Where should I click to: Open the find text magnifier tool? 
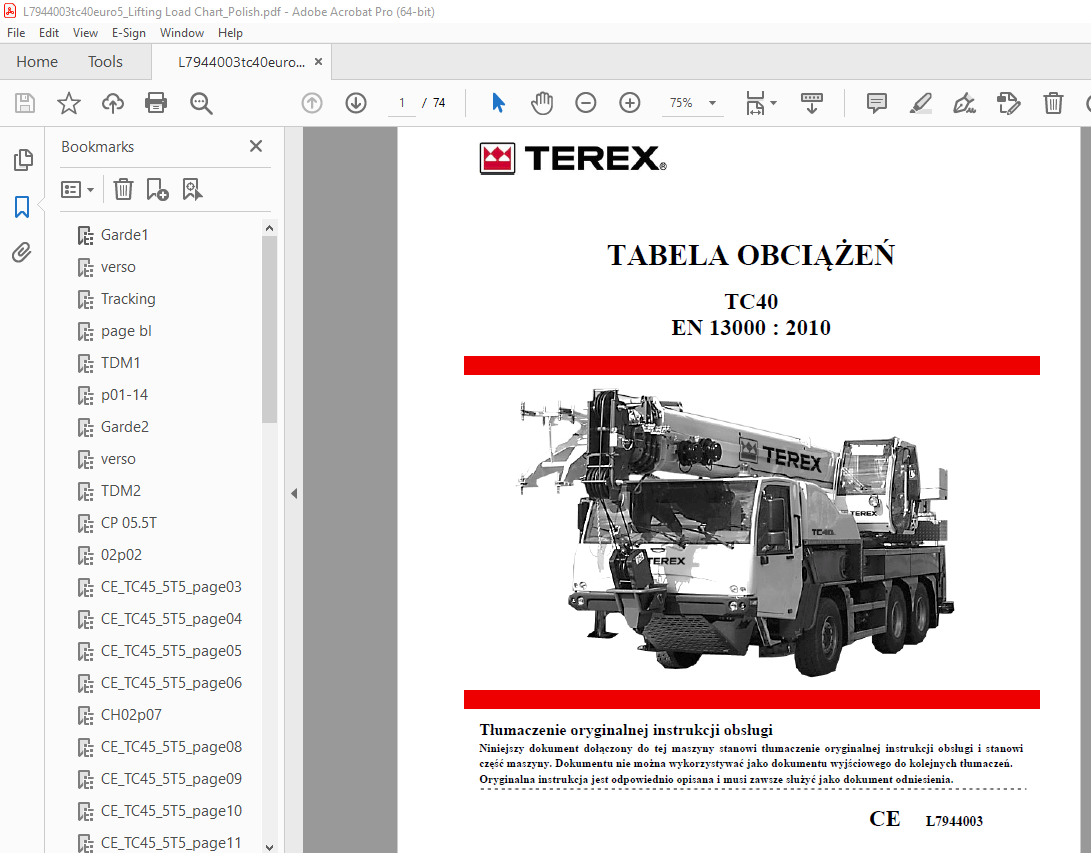tap(201, 104)
